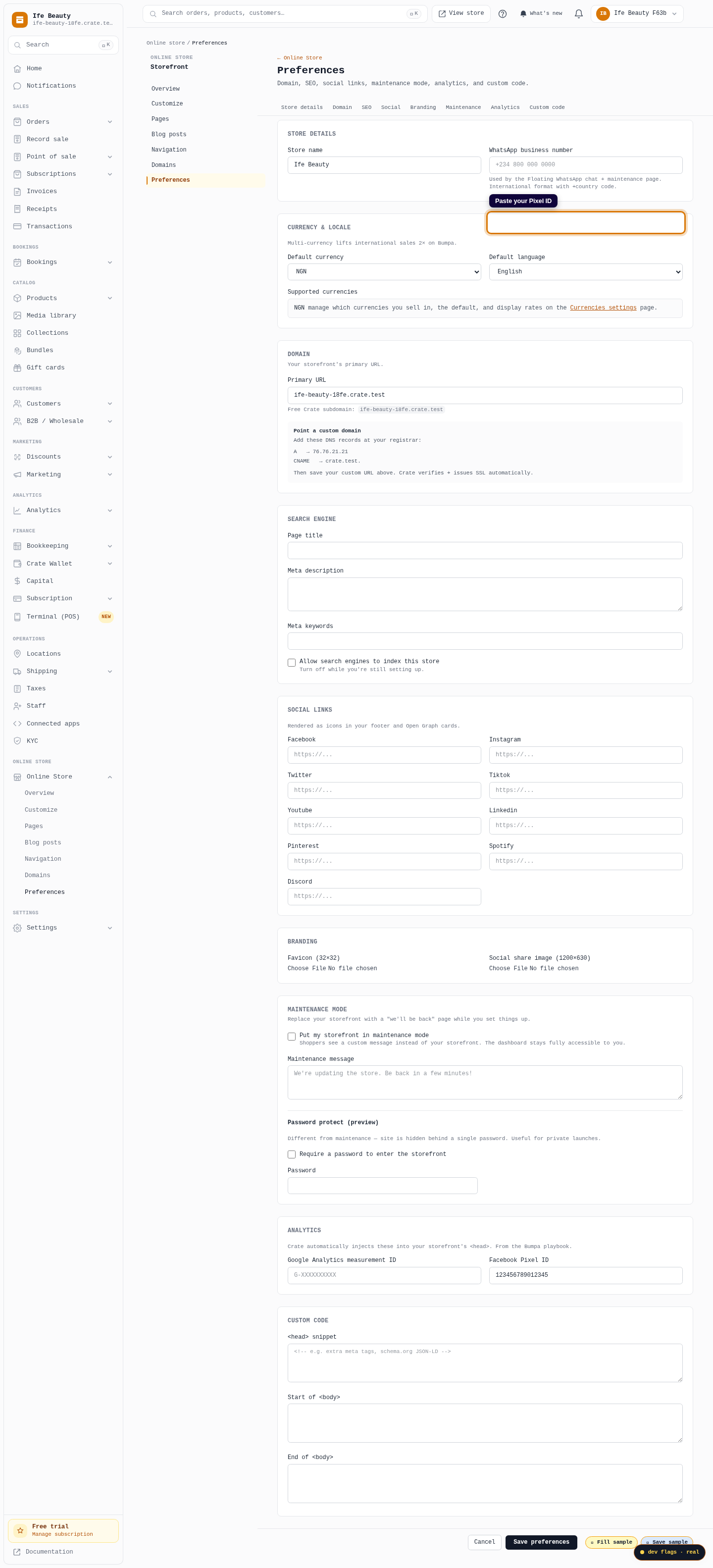Open Notifications chat-bubble icon in sidebar

coord(17,86)
